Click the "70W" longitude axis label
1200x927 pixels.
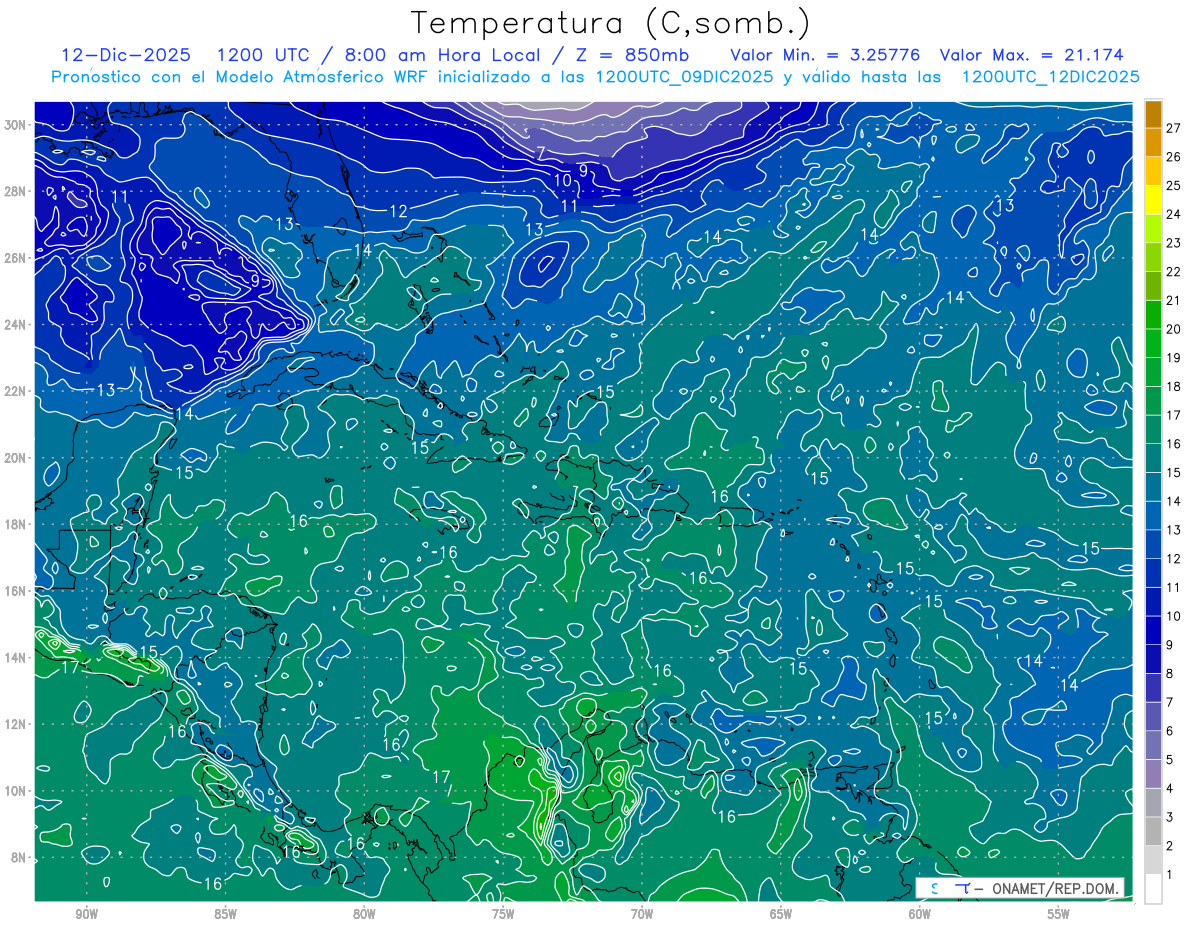click(642, 914)
